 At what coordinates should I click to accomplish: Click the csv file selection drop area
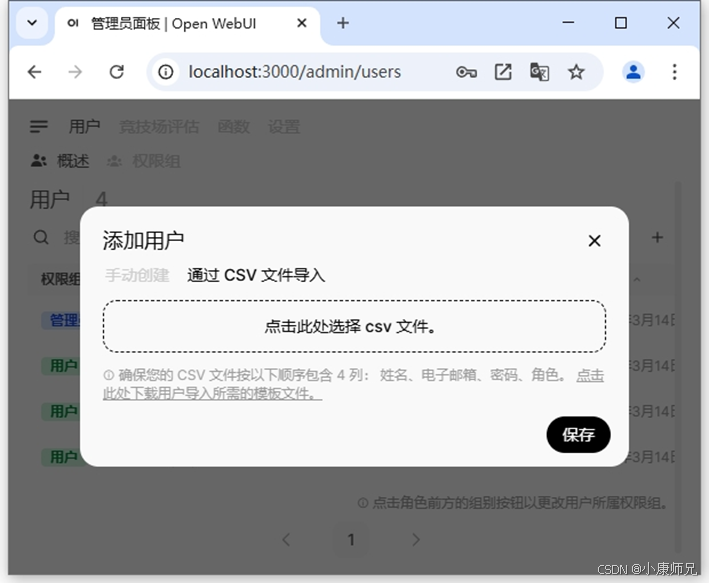[354, 326]
